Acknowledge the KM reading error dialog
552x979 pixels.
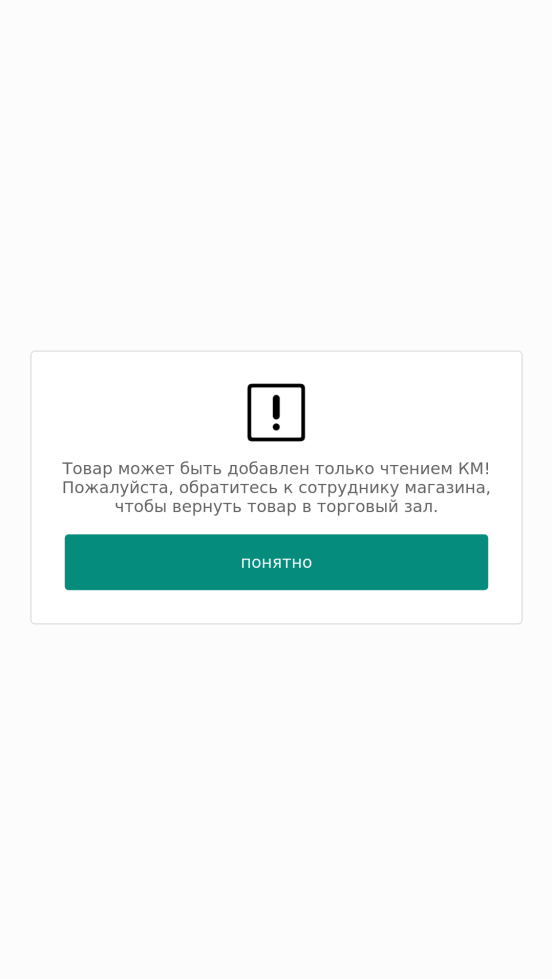coord(276,562)
